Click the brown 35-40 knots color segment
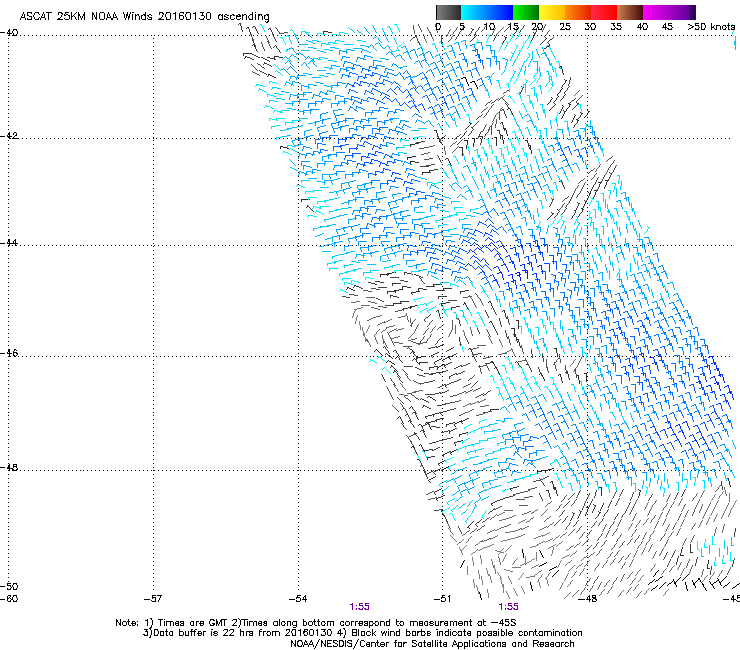Screen dimensions: 740x650 tap(630, 12)
